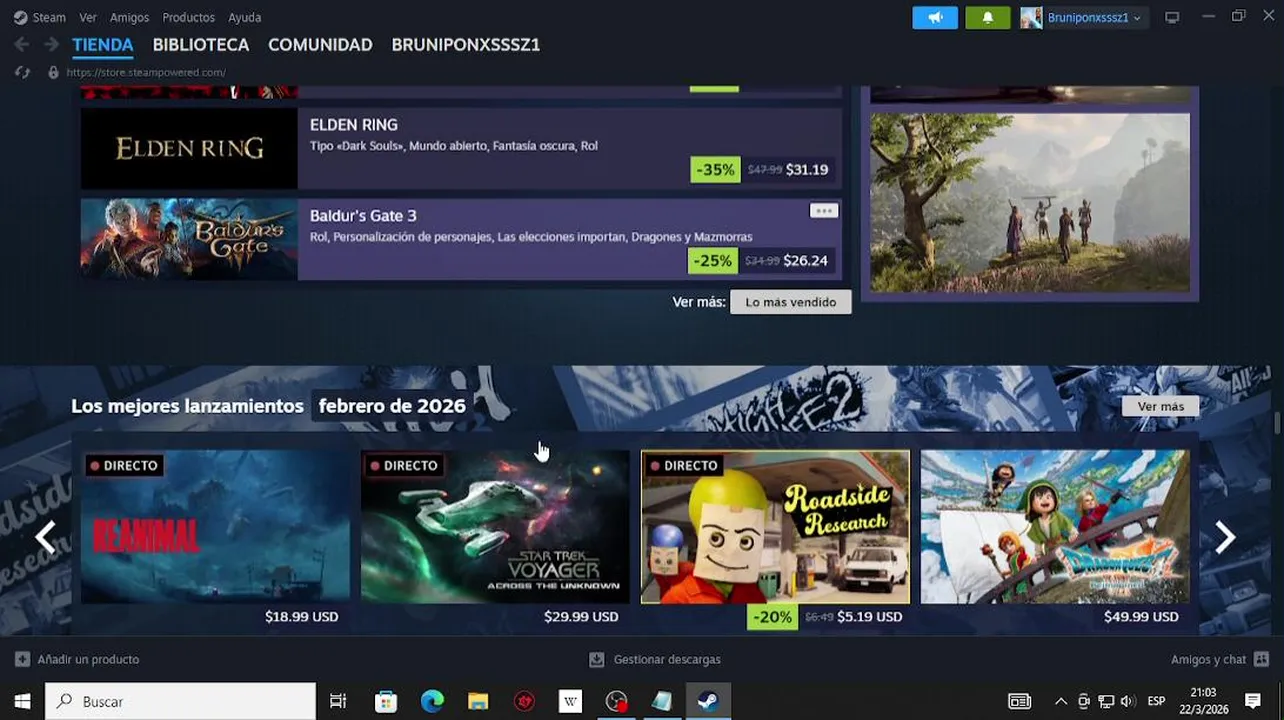Screen dimensions: 1284x720
Task: Open the Amigos menu
Action: coord(130,17)
